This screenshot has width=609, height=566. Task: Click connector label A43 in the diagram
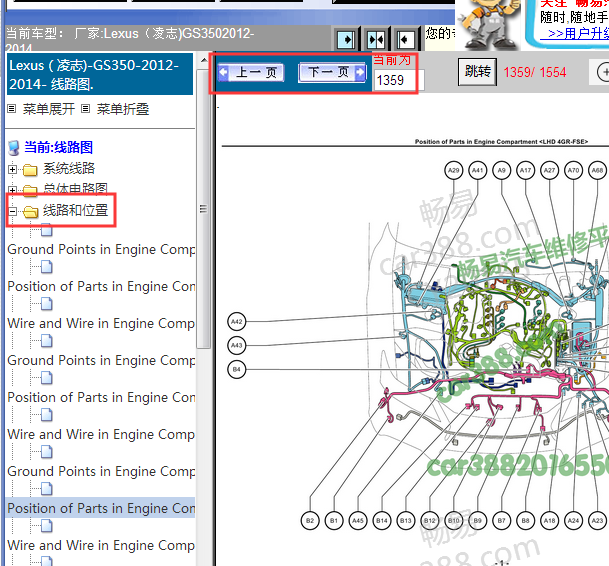coord(237,345)
